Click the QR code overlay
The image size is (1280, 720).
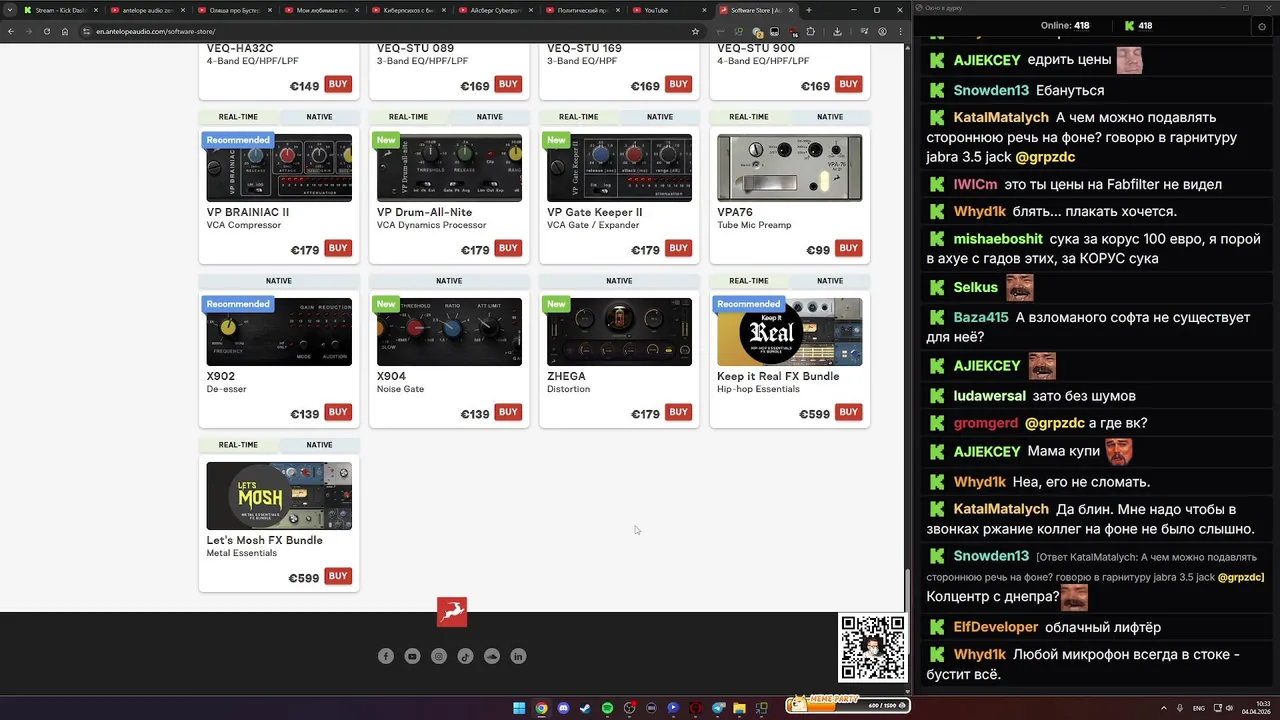click(x=873, y=647)
